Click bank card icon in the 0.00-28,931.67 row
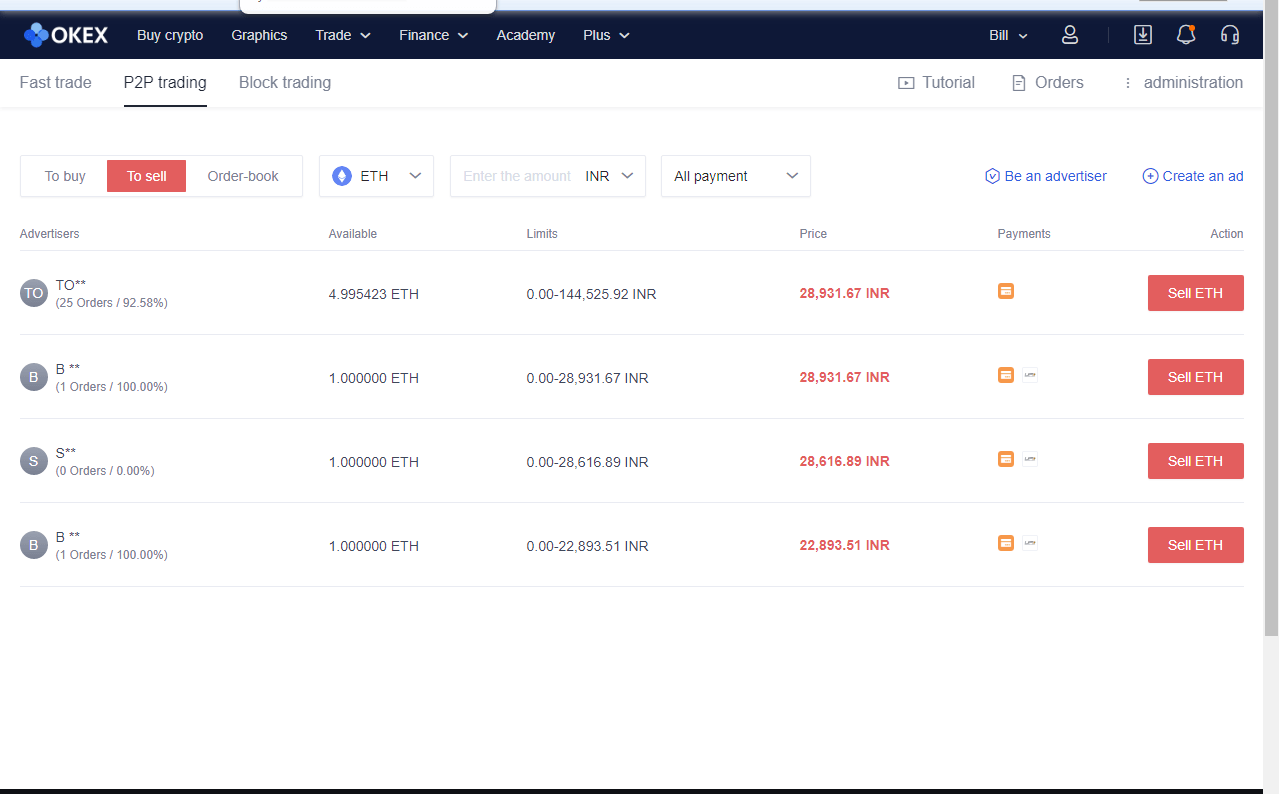This screenshot has height=794, width=1279. coord(1006,375)
